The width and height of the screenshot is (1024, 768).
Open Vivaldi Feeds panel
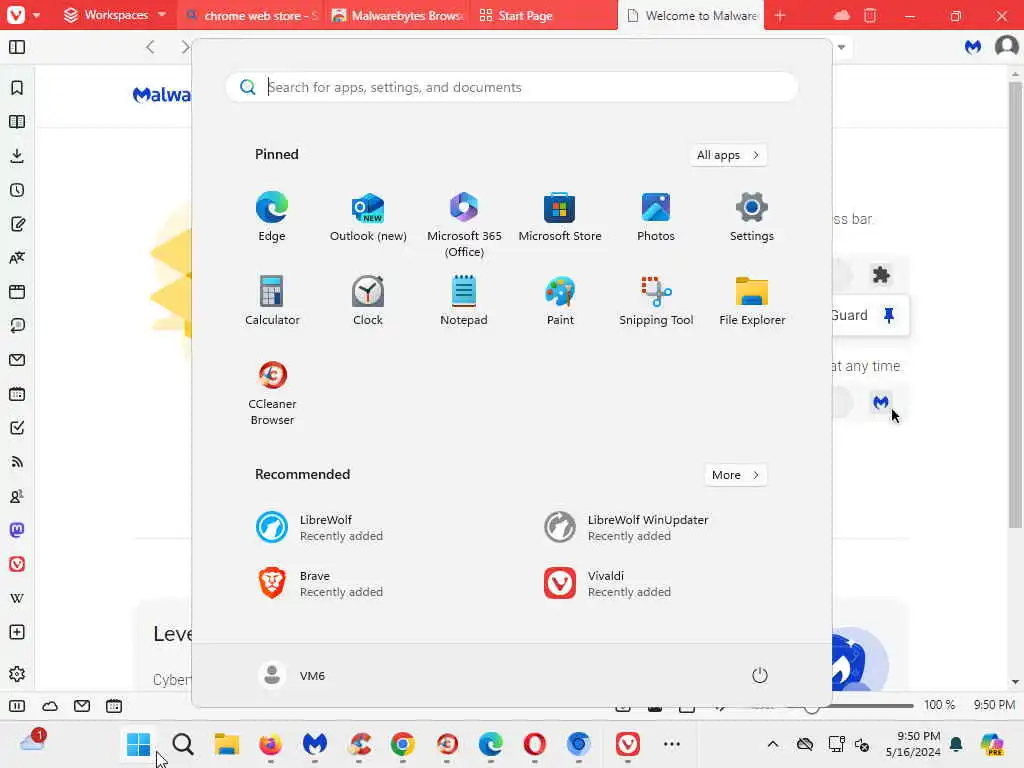(x=17, y=462)
